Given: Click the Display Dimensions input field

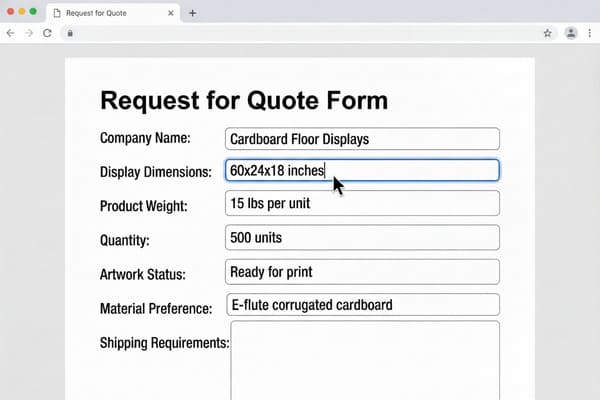Looking at the screenshot, I should [362, 170].
